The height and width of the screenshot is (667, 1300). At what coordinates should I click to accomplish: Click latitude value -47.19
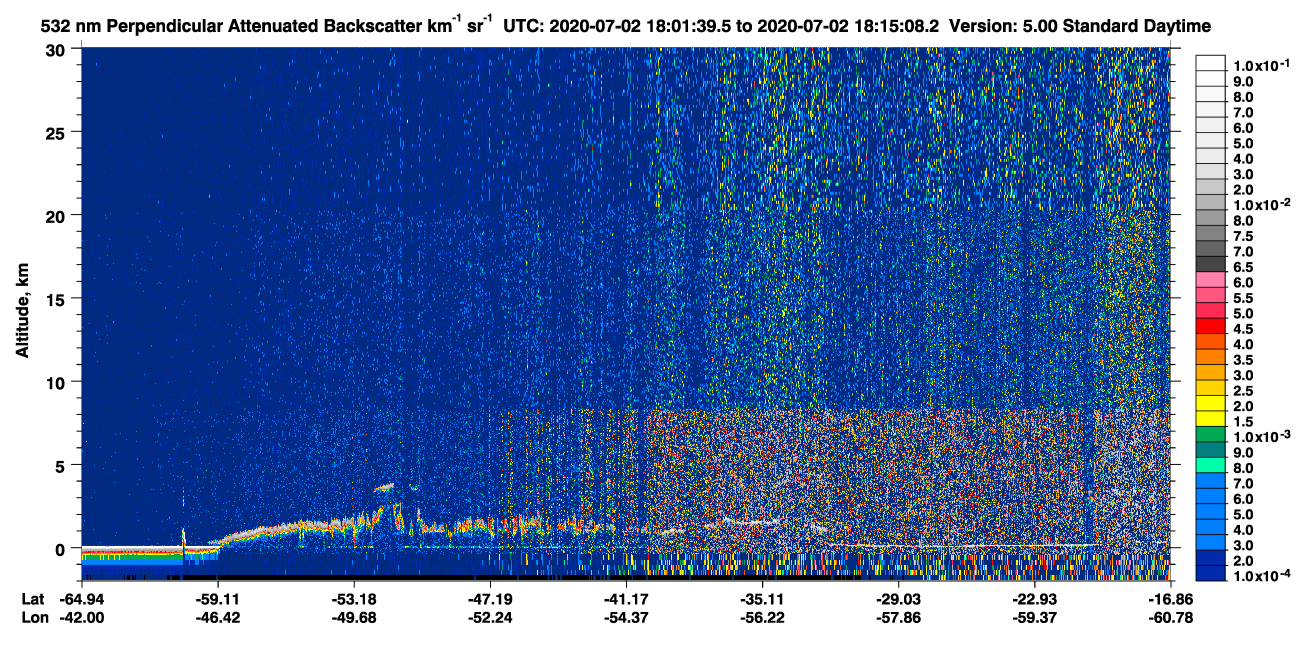490,599
